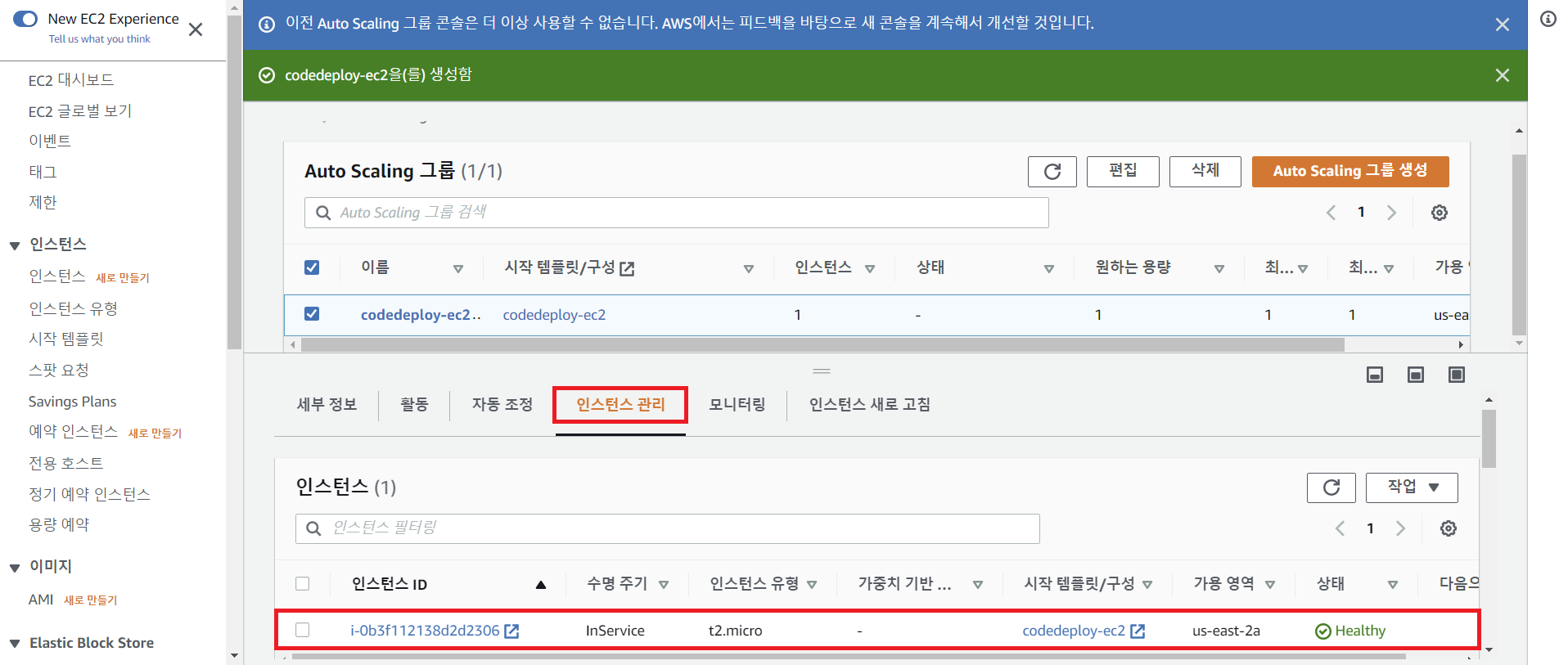Dismiss the blue Auto Scaling console info notice

pos(1503,25)
